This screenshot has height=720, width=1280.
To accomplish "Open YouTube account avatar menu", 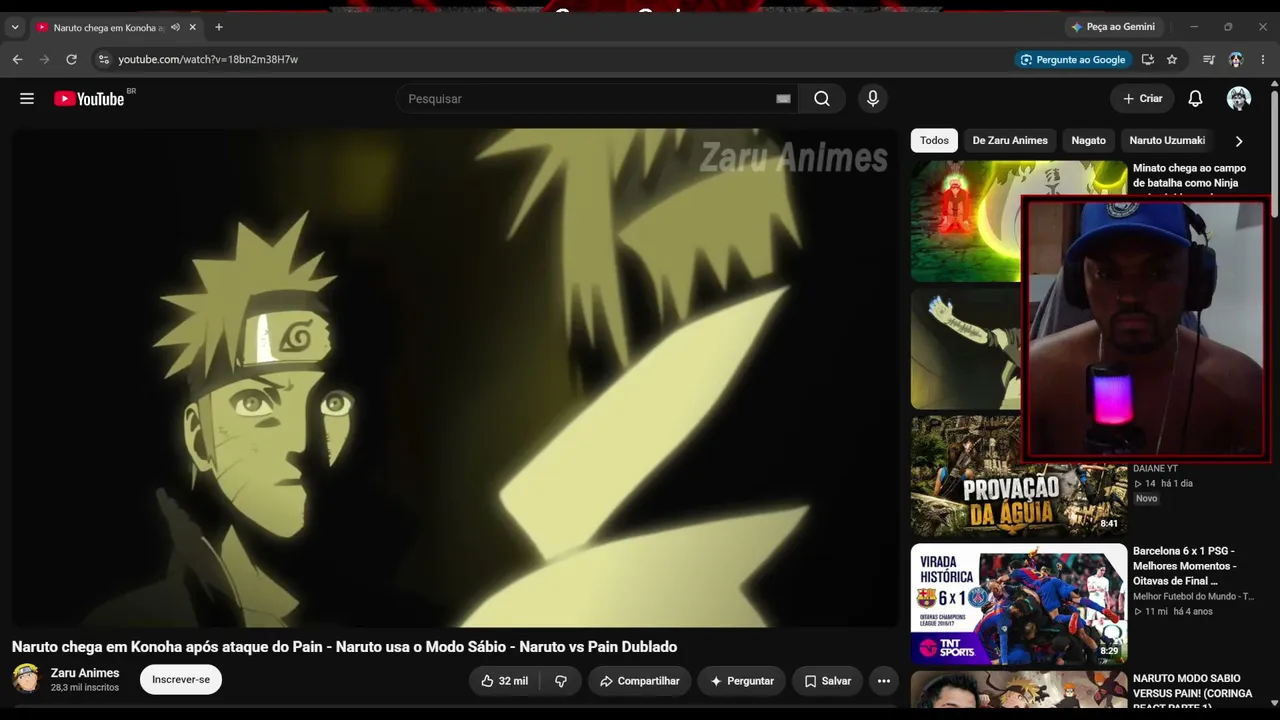I will tap(1239, 99).
